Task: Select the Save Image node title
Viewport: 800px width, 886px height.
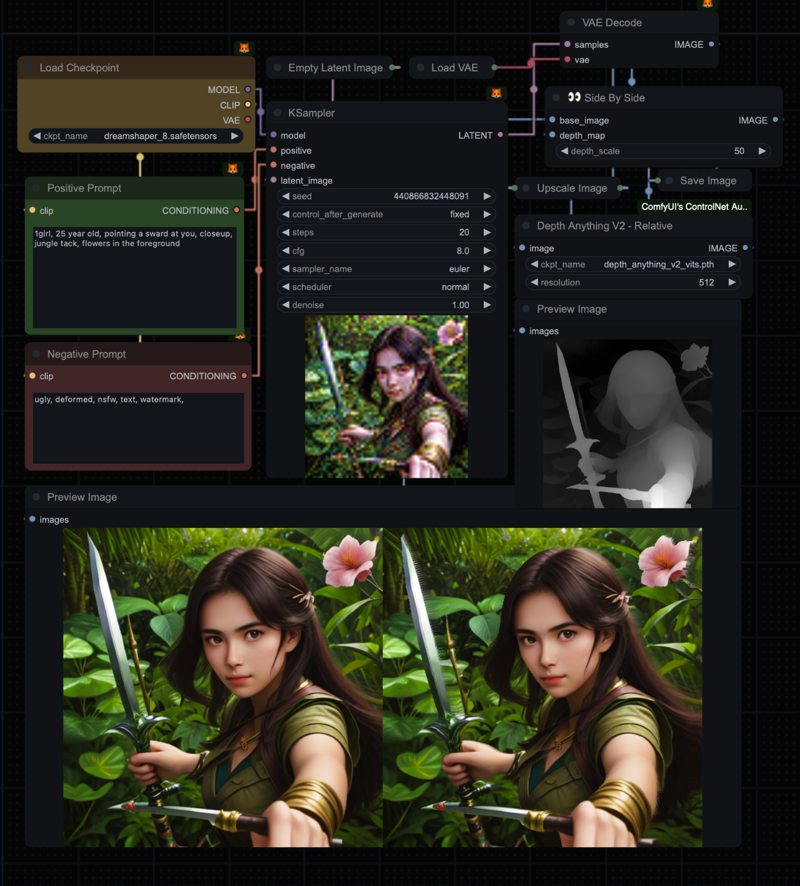Action: click(708, 181)
